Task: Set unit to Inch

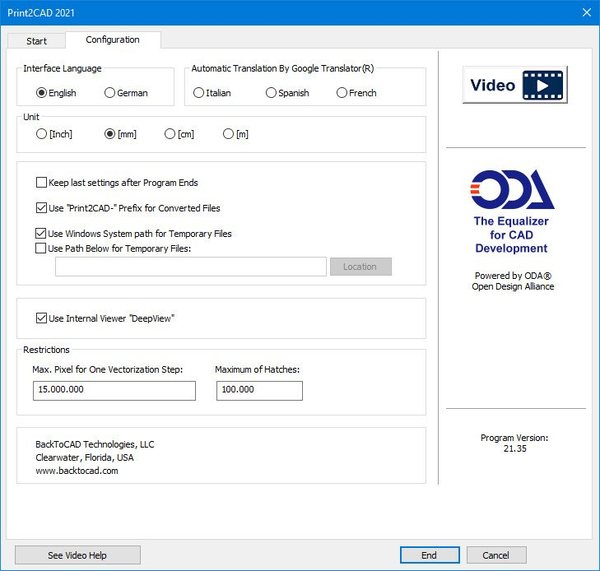Action: [x=41, y=134]
